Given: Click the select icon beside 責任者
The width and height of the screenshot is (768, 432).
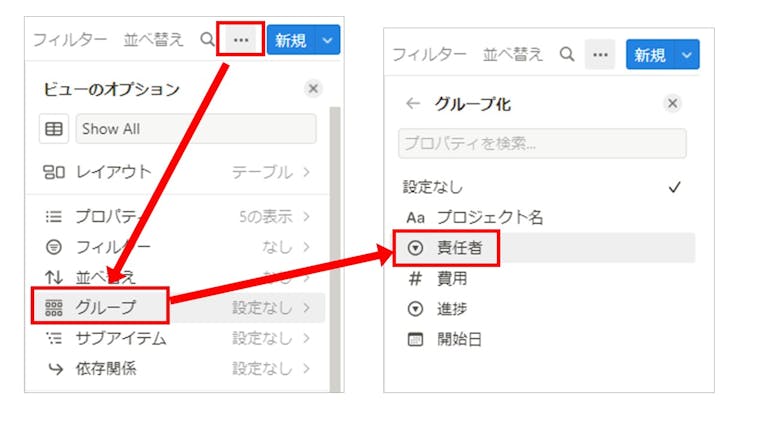Looking at the screenshot, I should (415, 248).
